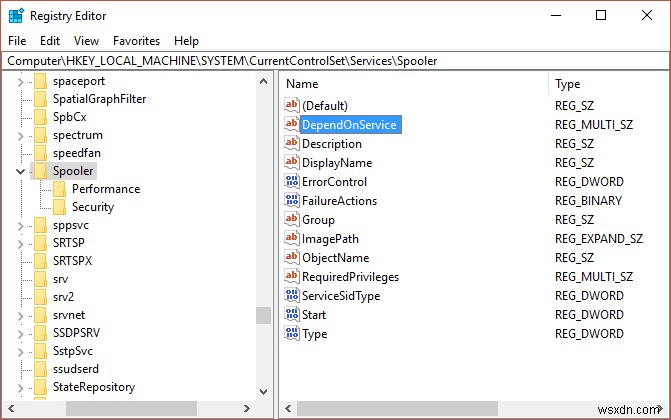Expand the SRTSP key

(21, 244)
